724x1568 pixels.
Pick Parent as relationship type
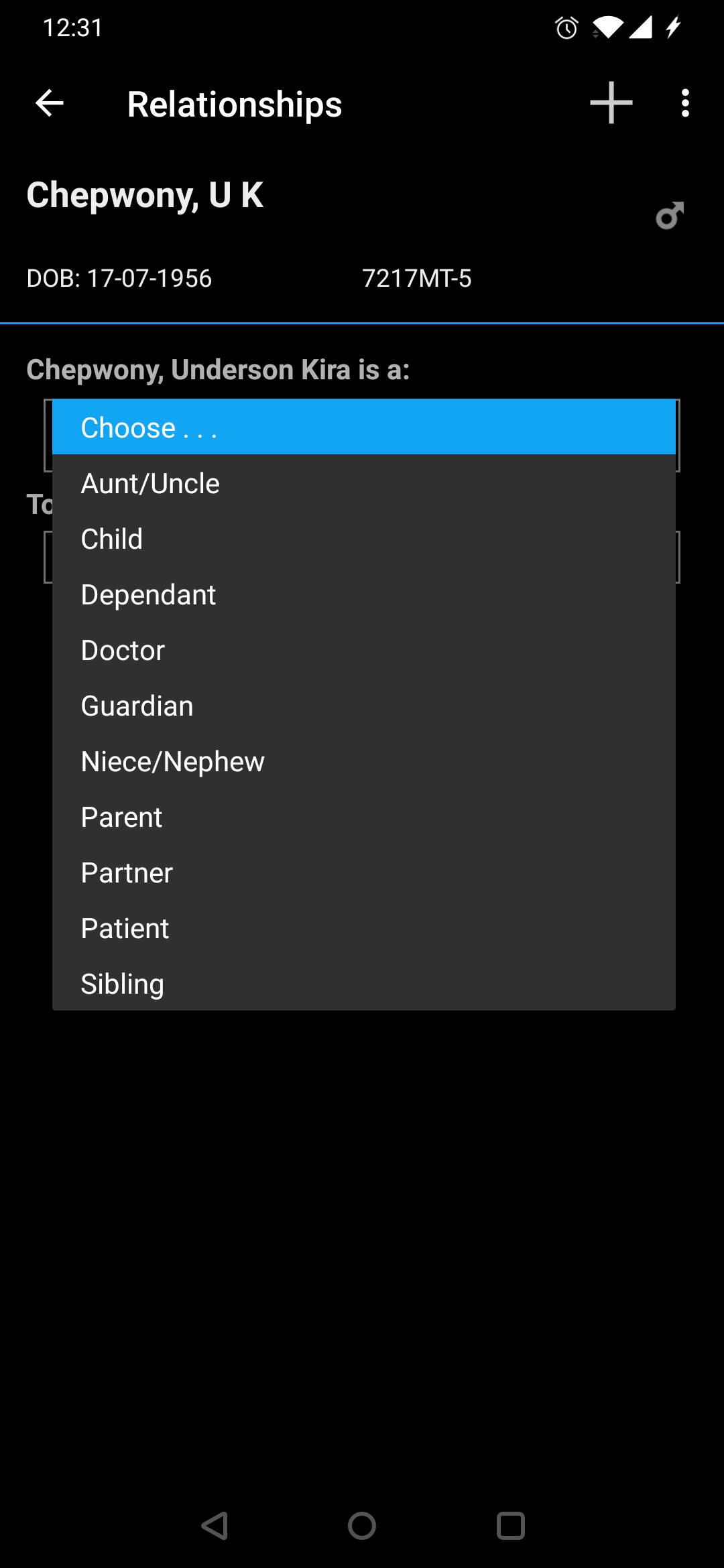(364, 817)
